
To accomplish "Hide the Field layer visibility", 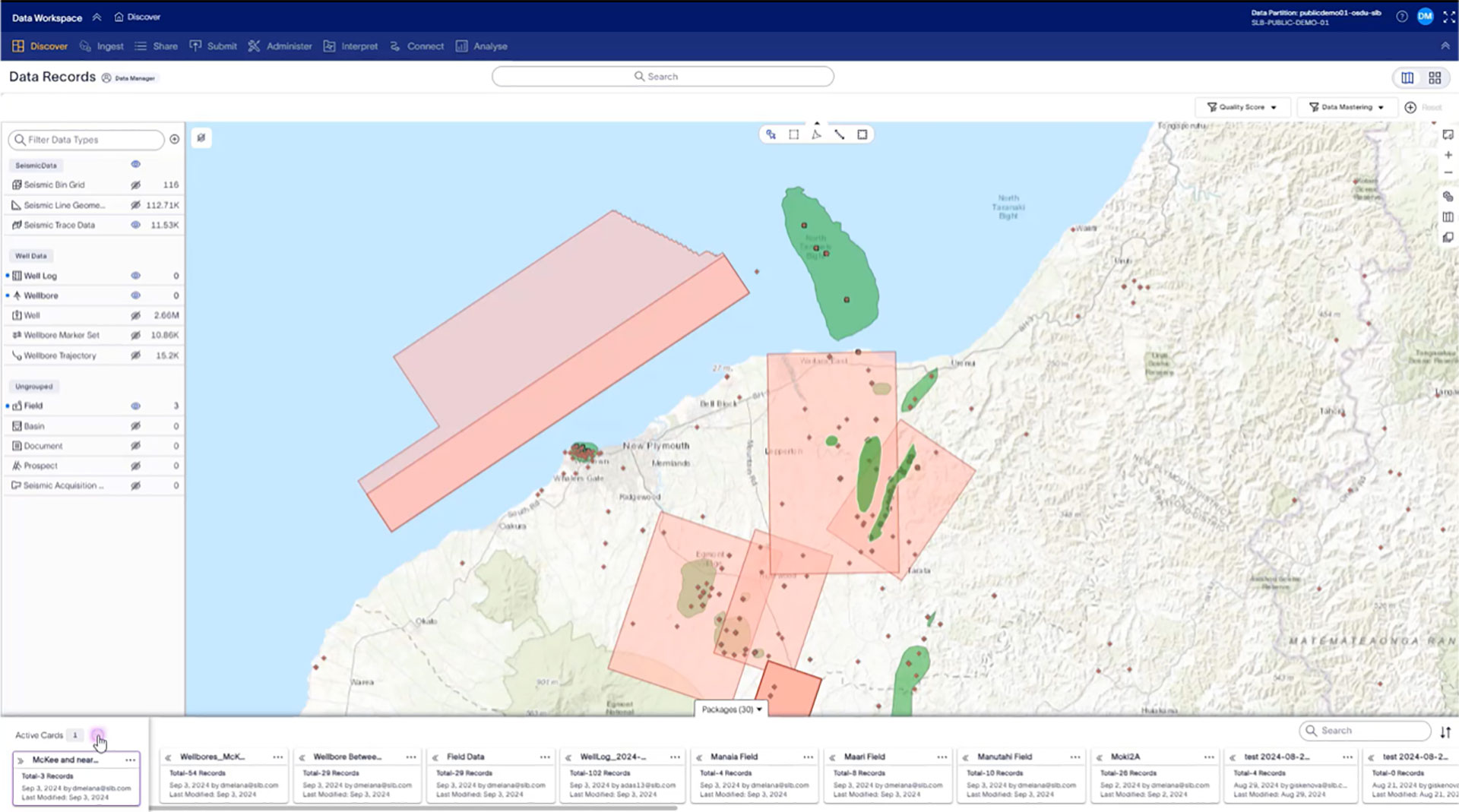I will coord(135,406).
